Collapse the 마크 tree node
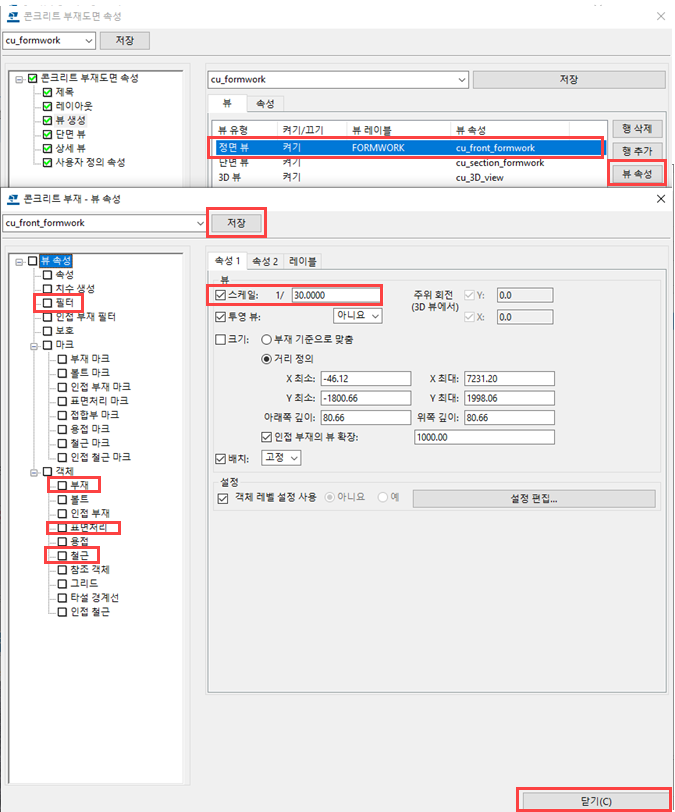The image size is (675, 812). (x=34, y=346)
